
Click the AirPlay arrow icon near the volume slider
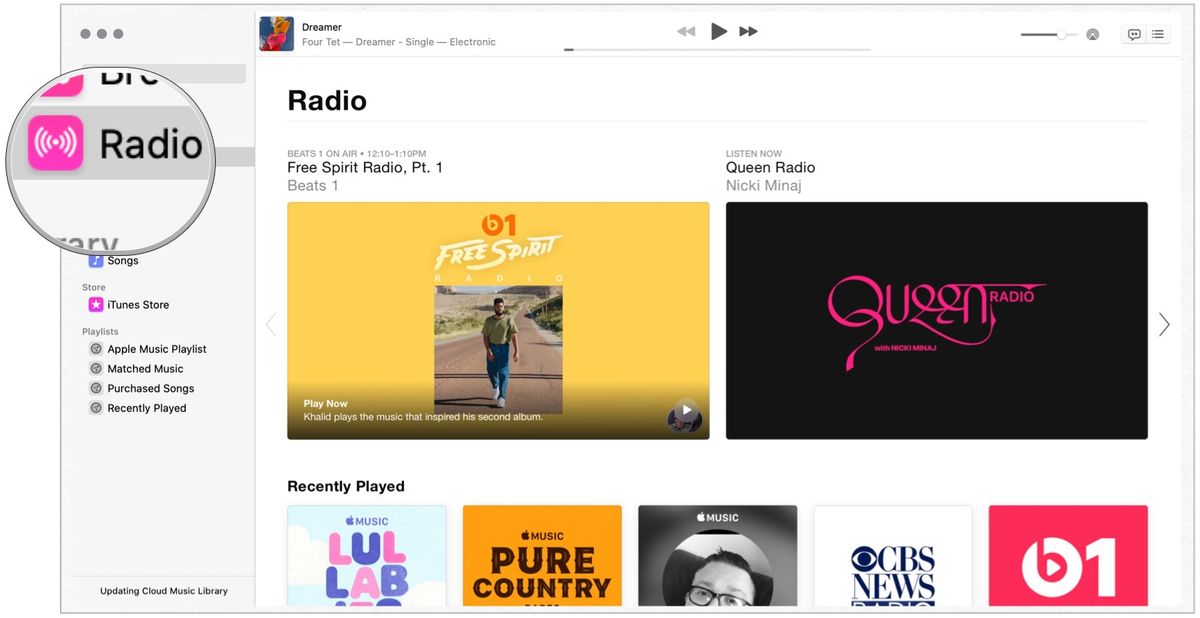[x=1092, y=33]
